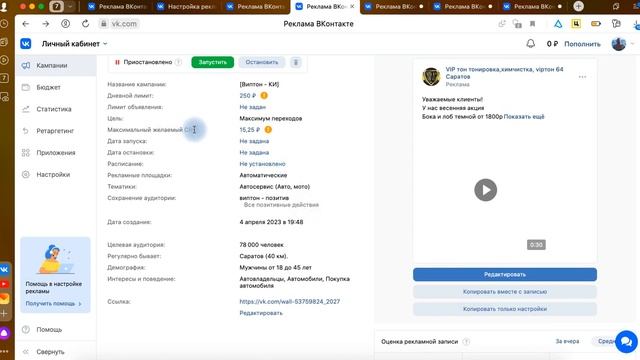Open the notifications bell
The width and height of the screenshot is (640, 360).
pos(530,44)
